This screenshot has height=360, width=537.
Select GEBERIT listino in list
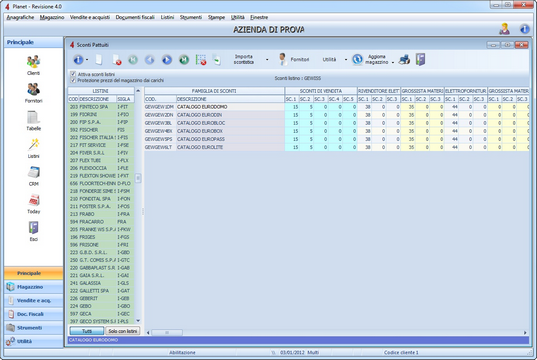point(101,298)
